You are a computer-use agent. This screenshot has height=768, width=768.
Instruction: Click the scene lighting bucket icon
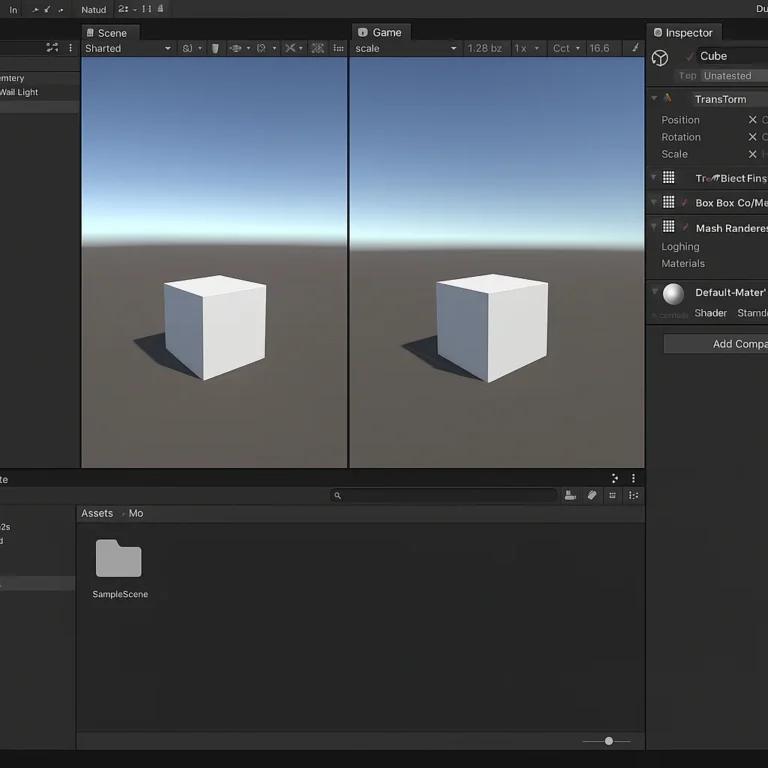coord(215,48)
